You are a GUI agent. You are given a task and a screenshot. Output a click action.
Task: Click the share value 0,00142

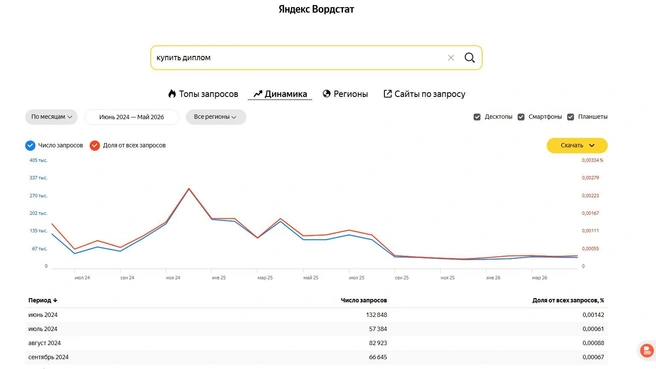[593, 315]
